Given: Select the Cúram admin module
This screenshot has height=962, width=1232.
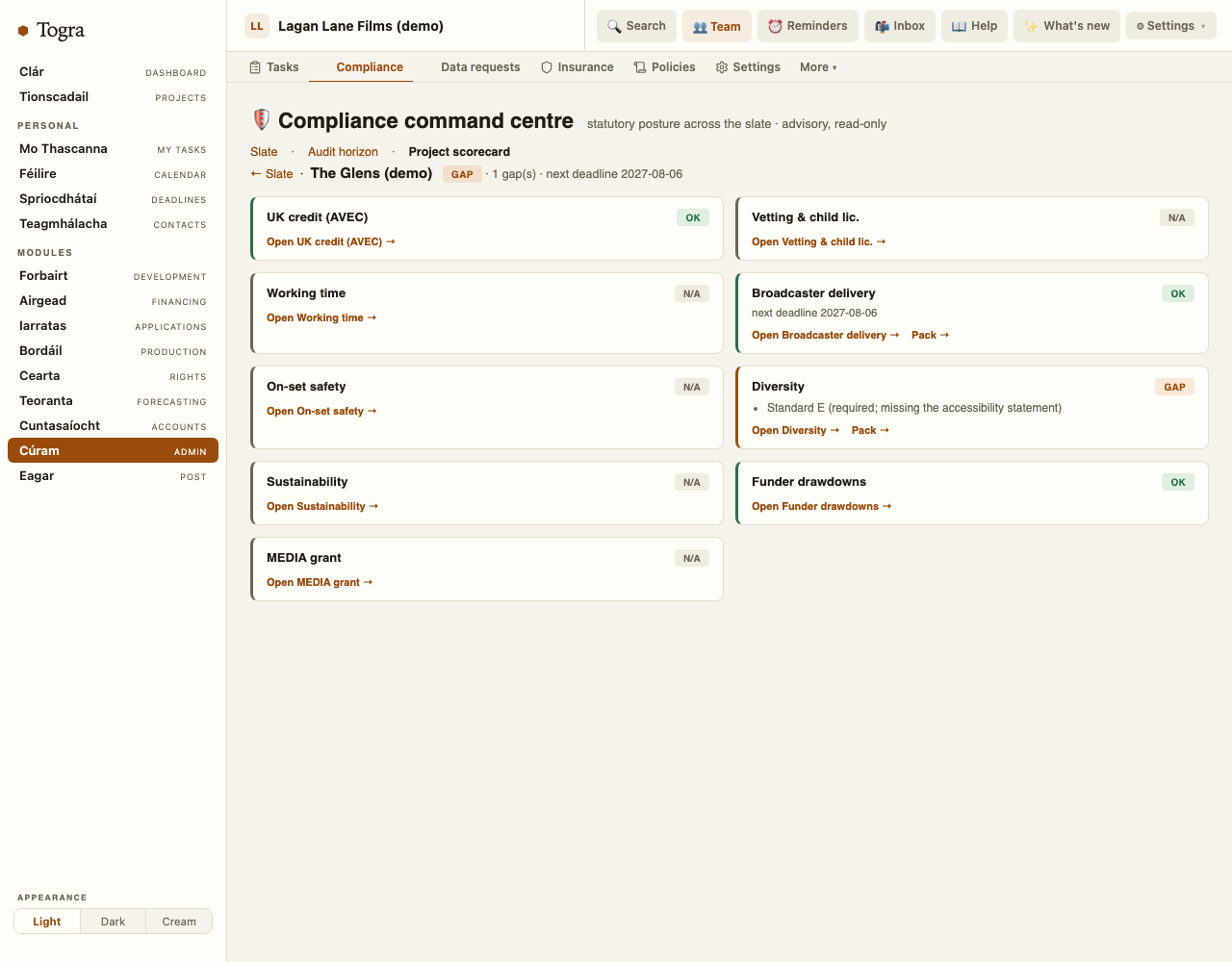Looking at the screenshot, I should click(x=113, y=451).
